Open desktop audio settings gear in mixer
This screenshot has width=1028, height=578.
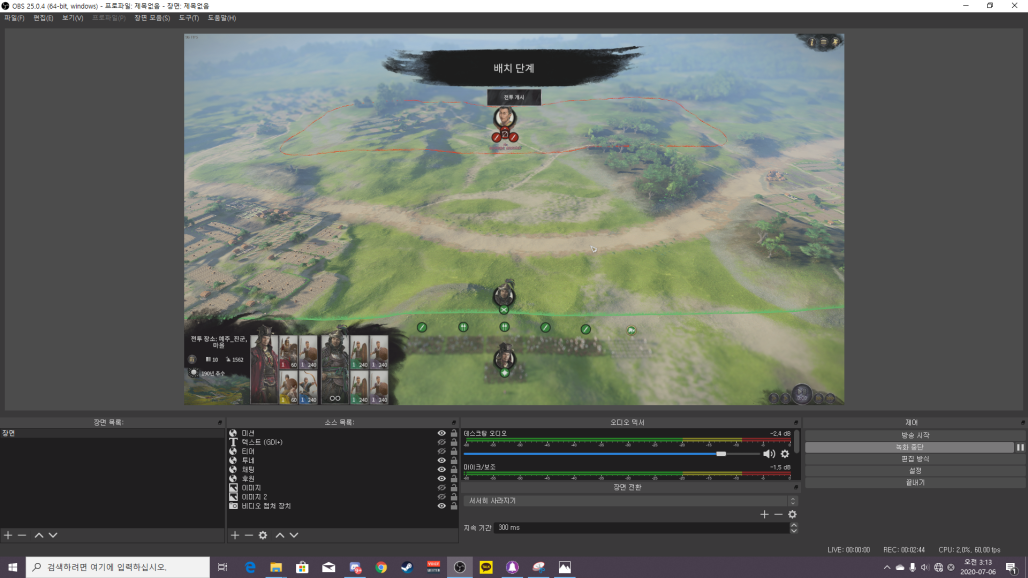pyautogui.click(x=785, y=453)
